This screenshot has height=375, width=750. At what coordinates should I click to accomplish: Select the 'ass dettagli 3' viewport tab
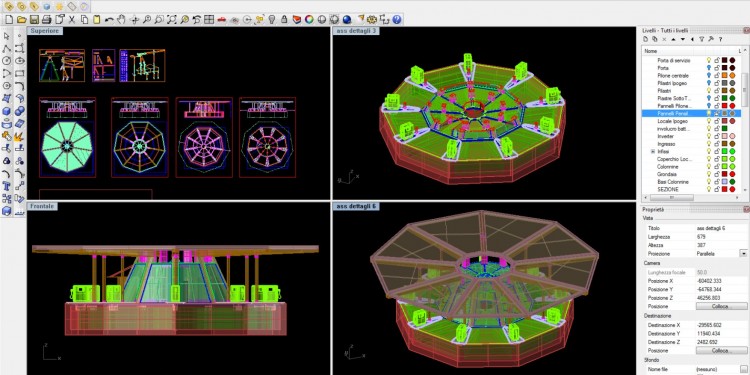click(x=356, y=31)
